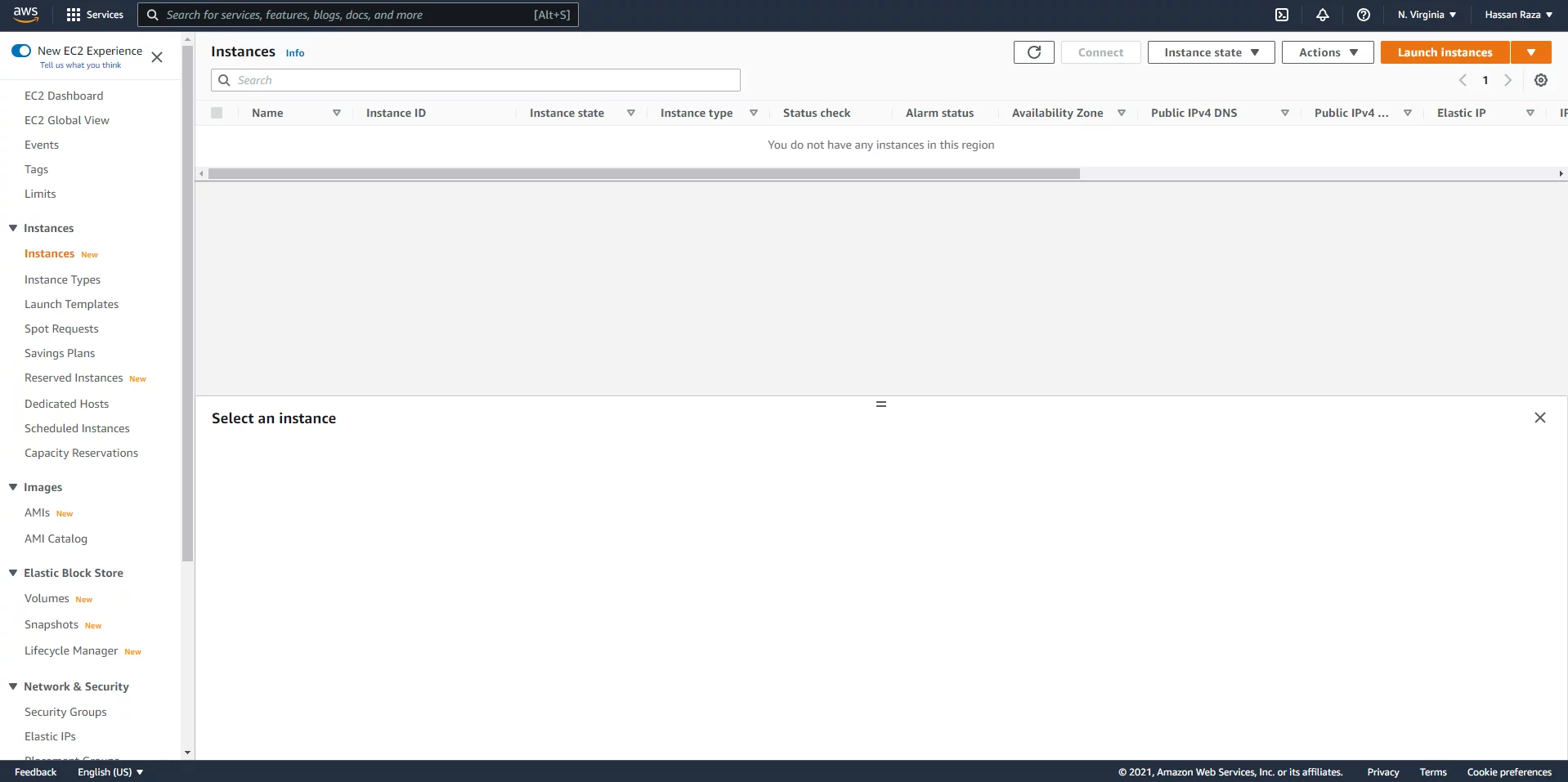
Task: Focus the top AWS services search box
Action: click(358, 15)
